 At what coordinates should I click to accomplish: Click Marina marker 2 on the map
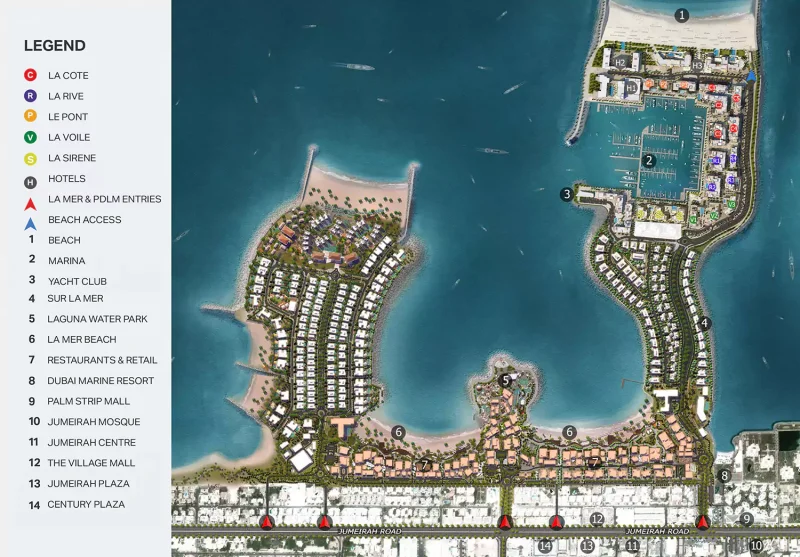click(x=649, y=160)
